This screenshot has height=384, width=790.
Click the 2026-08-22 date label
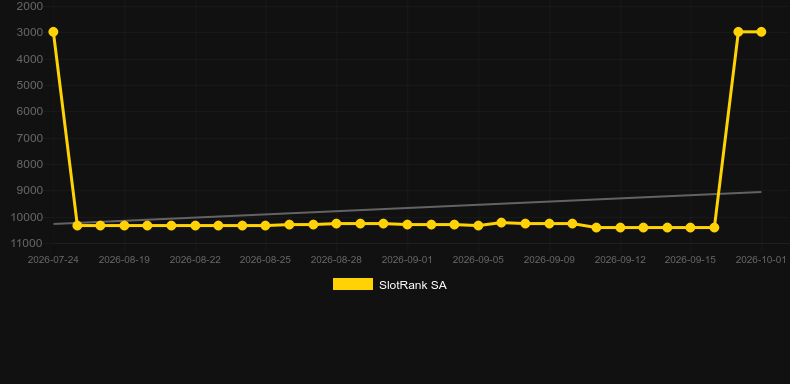pyautogui.click(x=195, y=260)
